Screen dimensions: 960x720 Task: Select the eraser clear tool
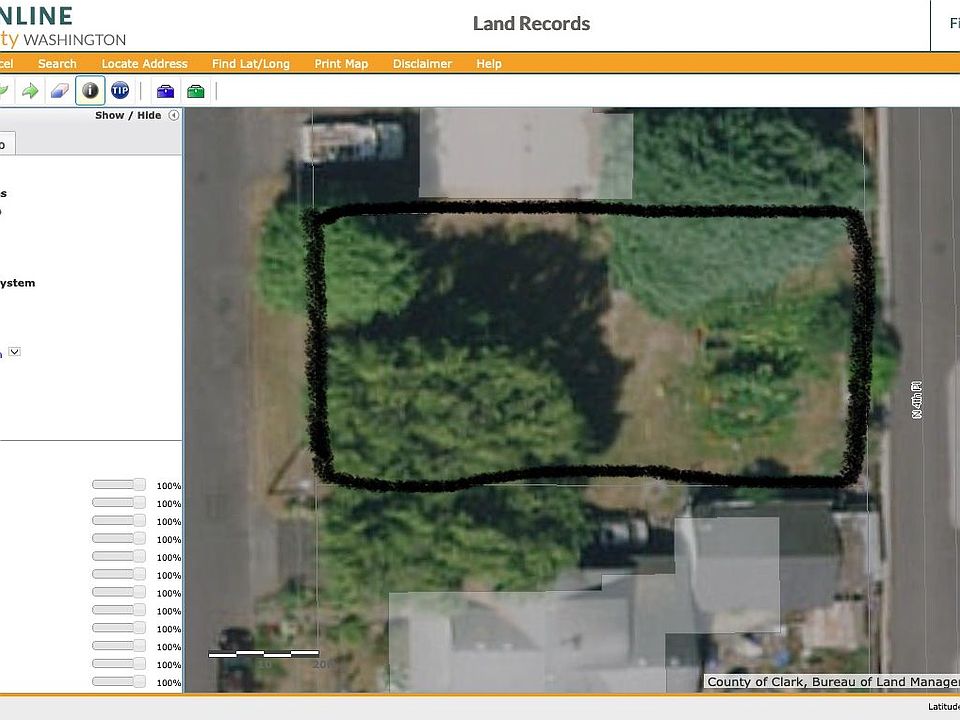click(59, 91)
